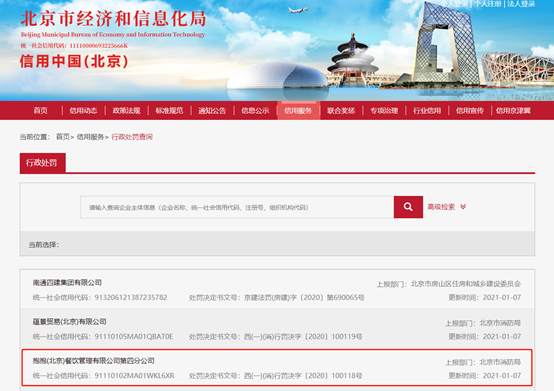Open 行业信用 navigation item
This screenshot has height=391, width=554.
coord(427,111)
